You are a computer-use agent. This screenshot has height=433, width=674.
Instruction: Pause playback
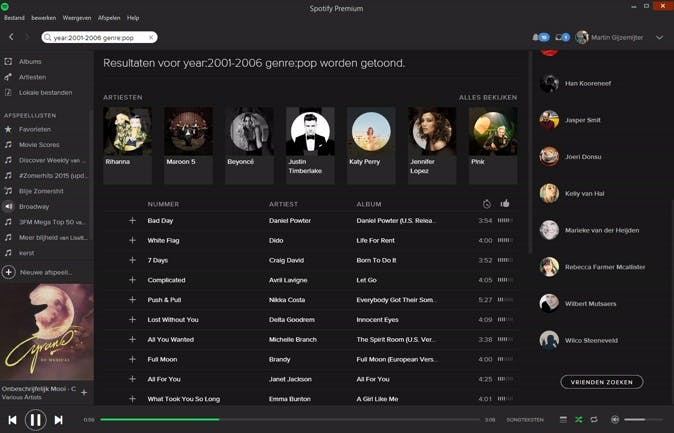pyautogui.click(x=35, y=420)
